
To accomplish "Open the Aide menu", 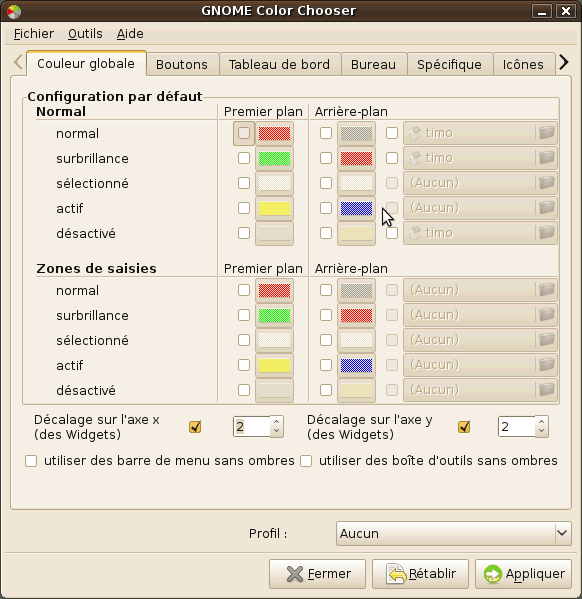I will [x=130, y=34].
